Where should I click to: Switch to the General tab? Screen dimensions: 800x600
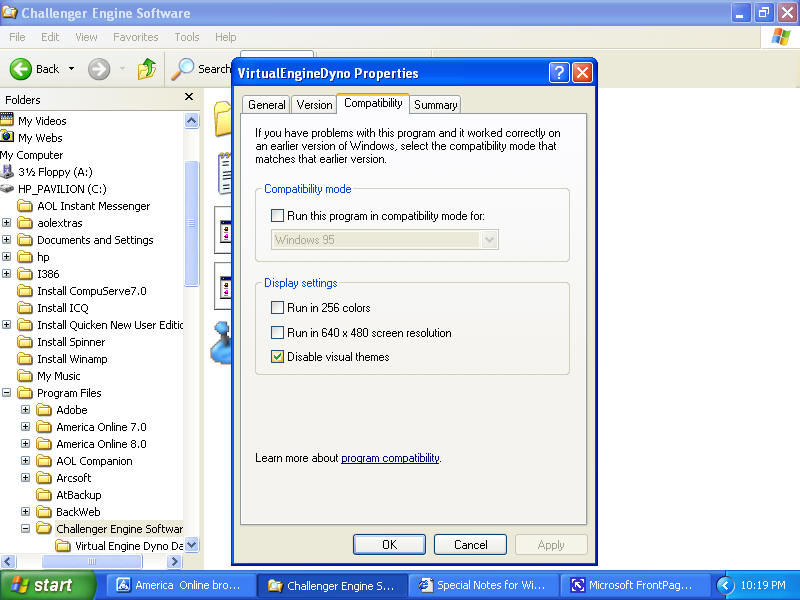(x=266, y=105)
